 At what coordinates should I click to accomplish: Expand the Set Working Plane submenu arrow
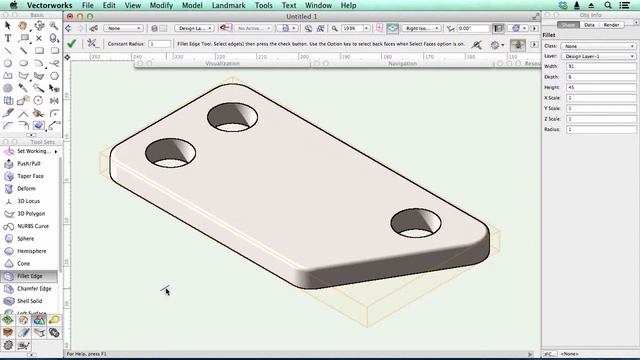(56, 151)
